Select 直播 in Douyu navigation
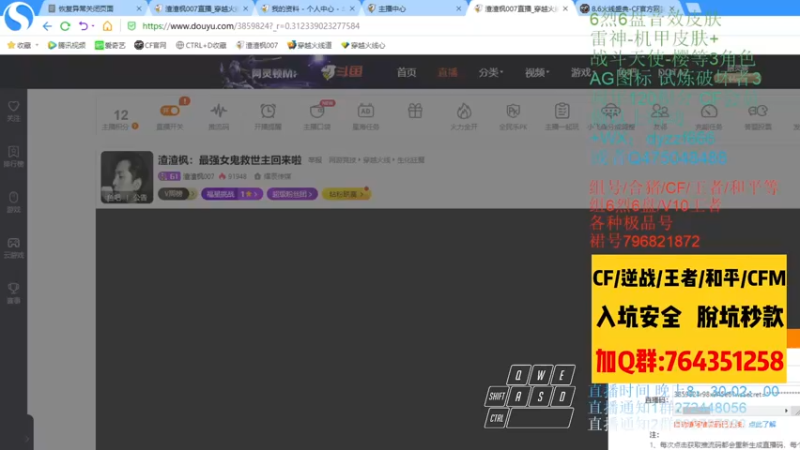This screenshot has width=800, height=450. click(x=447, y=72)
